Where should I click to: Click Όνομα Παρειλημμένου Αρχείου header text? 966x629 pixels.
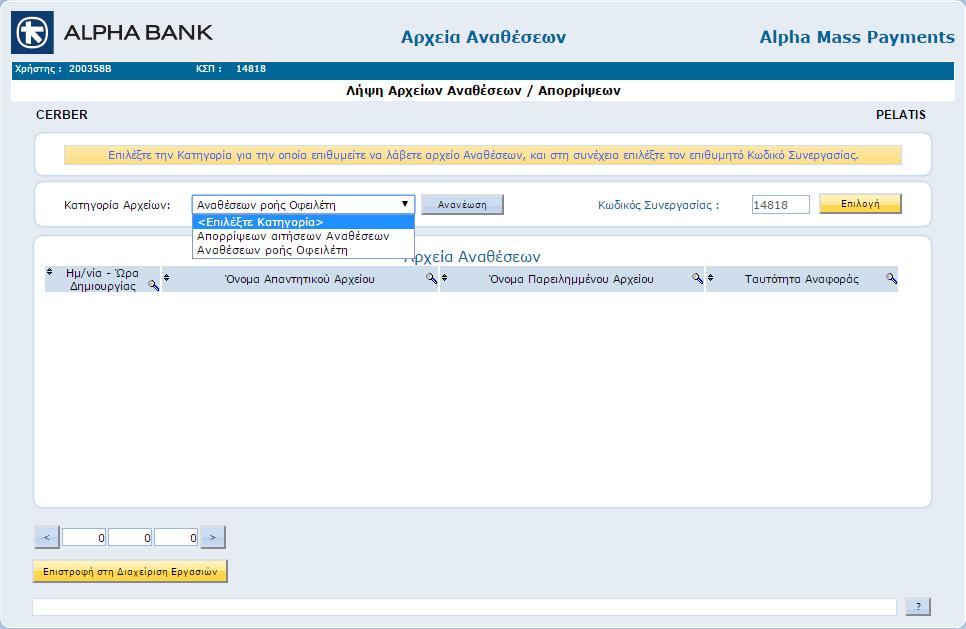[571, 279]
